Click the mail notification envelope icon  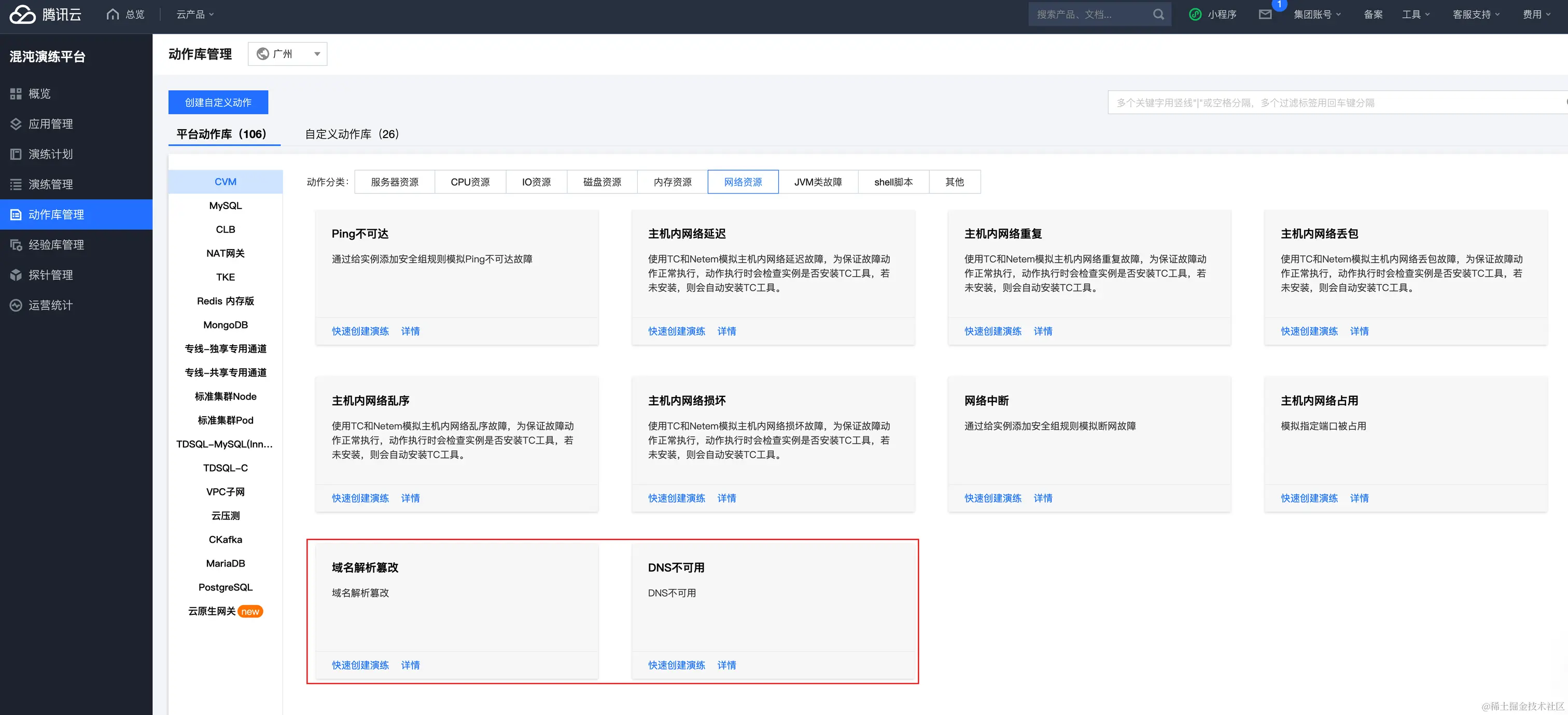[1265, 14]
